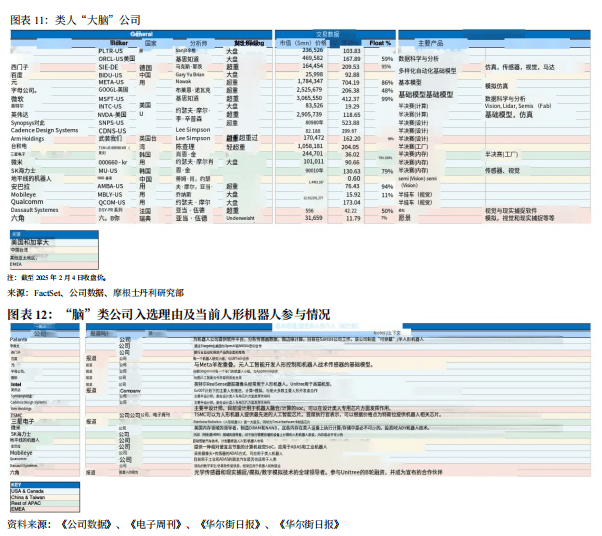Screen dimensions: 602x536
Task: Select the Arm Holdings row label
Action: (x=27, y=139)
